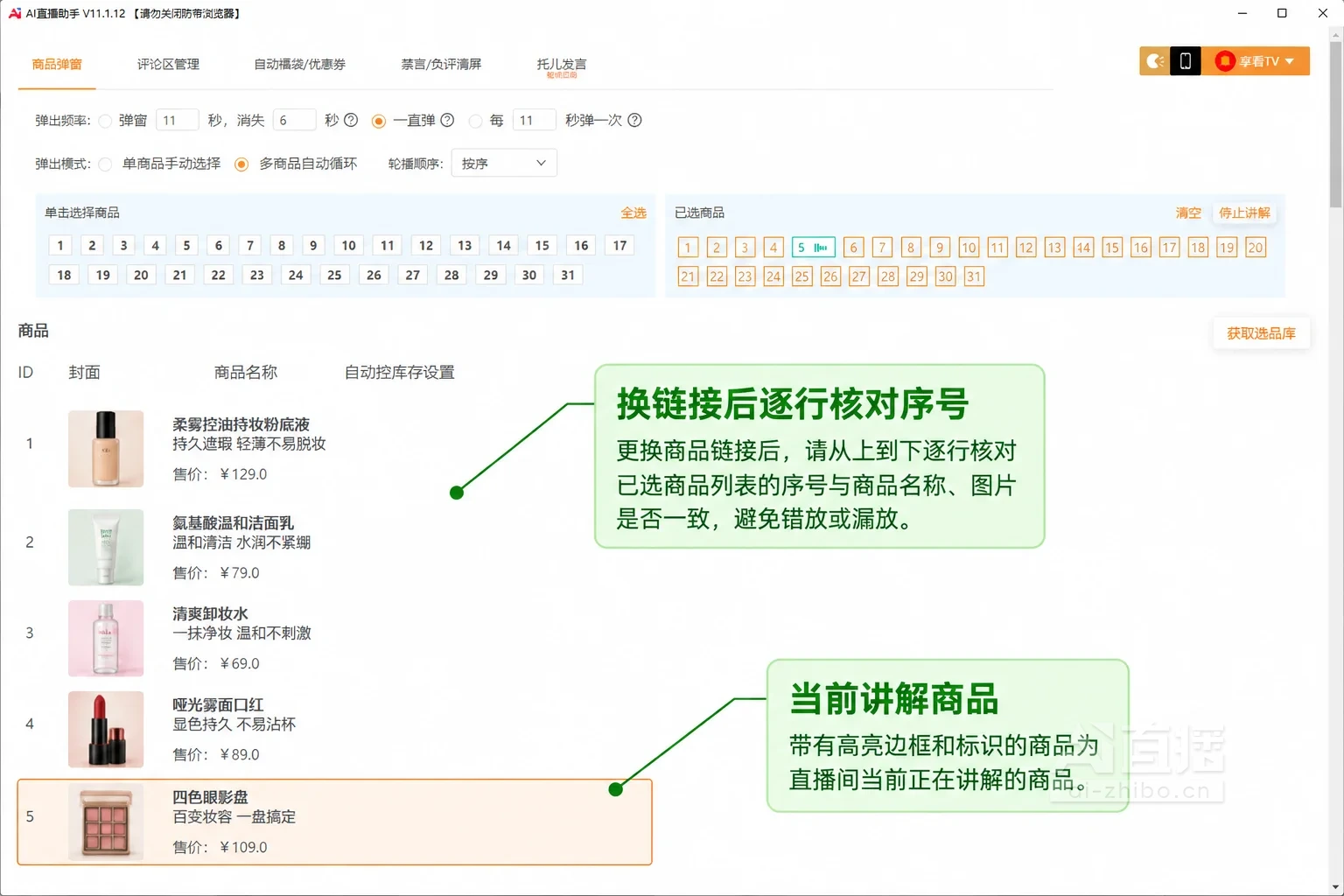Click the 哑光雾面口红 lipstick thumbnail
The height and width of the screenshot is (896, 1344).
click(x=106, y=729)
